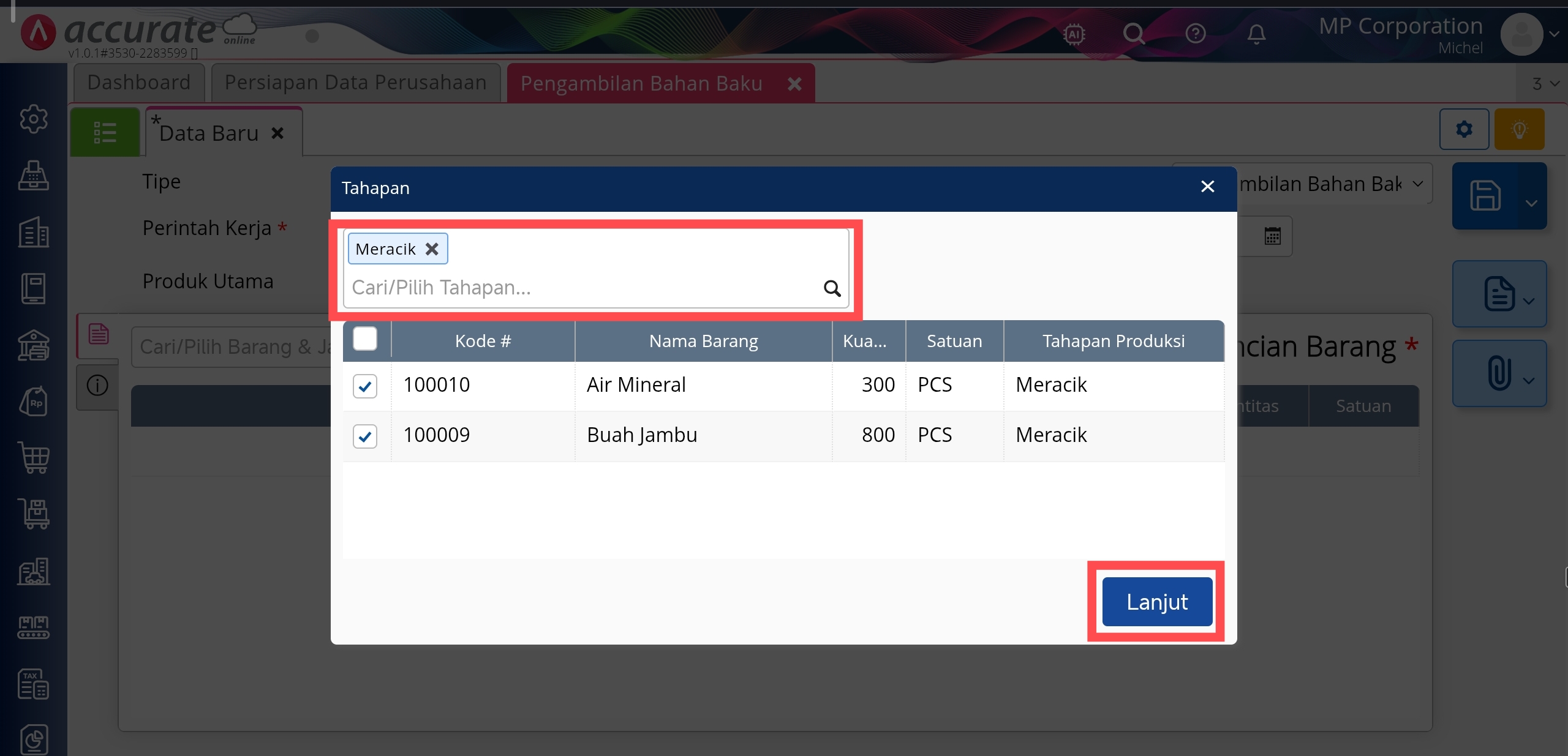Image resolution: width=1568 pixels, height=756 pixels.
Task: Click the AI chip icon in header
Action: [1074, 34]
